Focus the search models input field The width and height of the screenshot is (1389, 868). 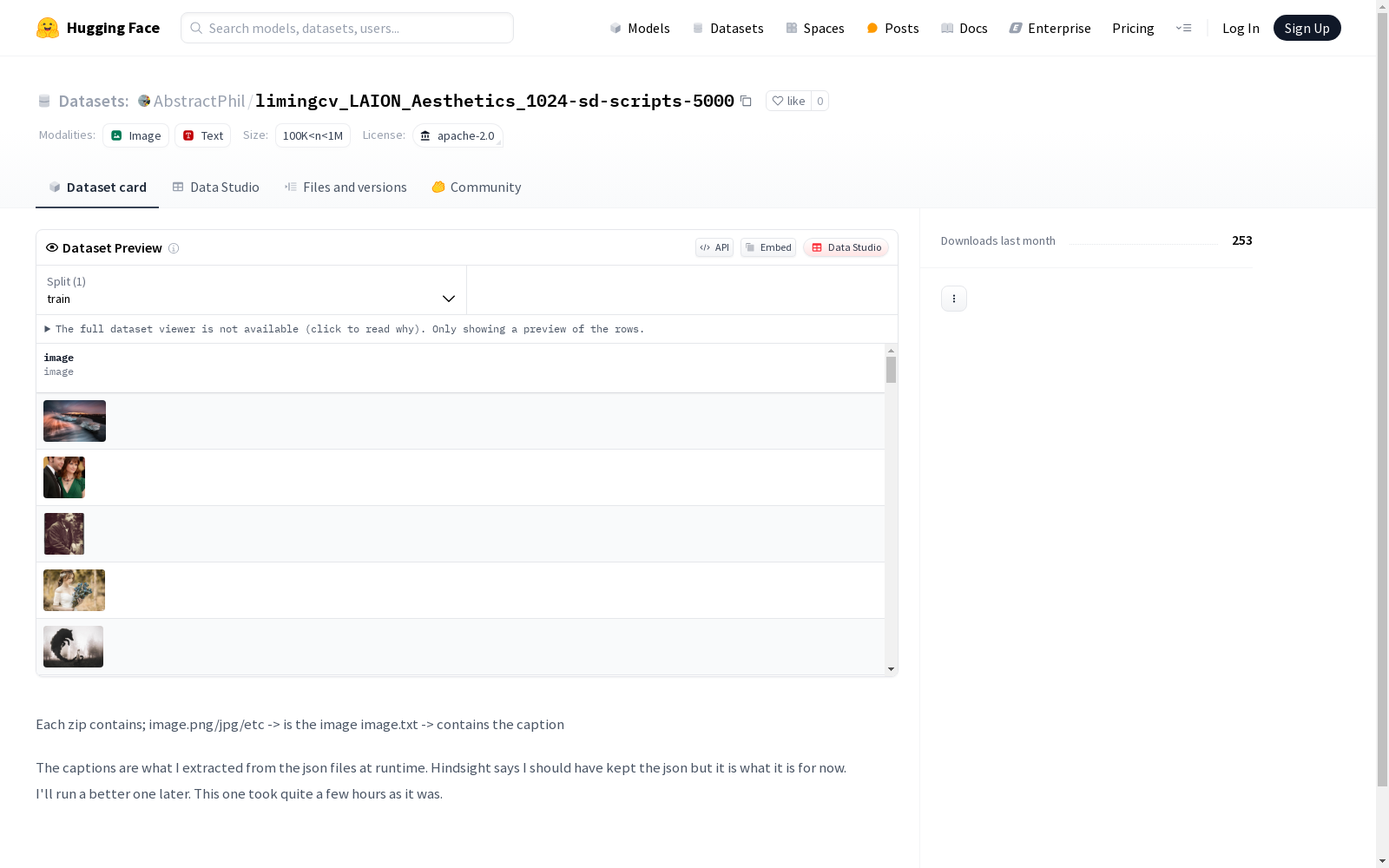point(347,28)
